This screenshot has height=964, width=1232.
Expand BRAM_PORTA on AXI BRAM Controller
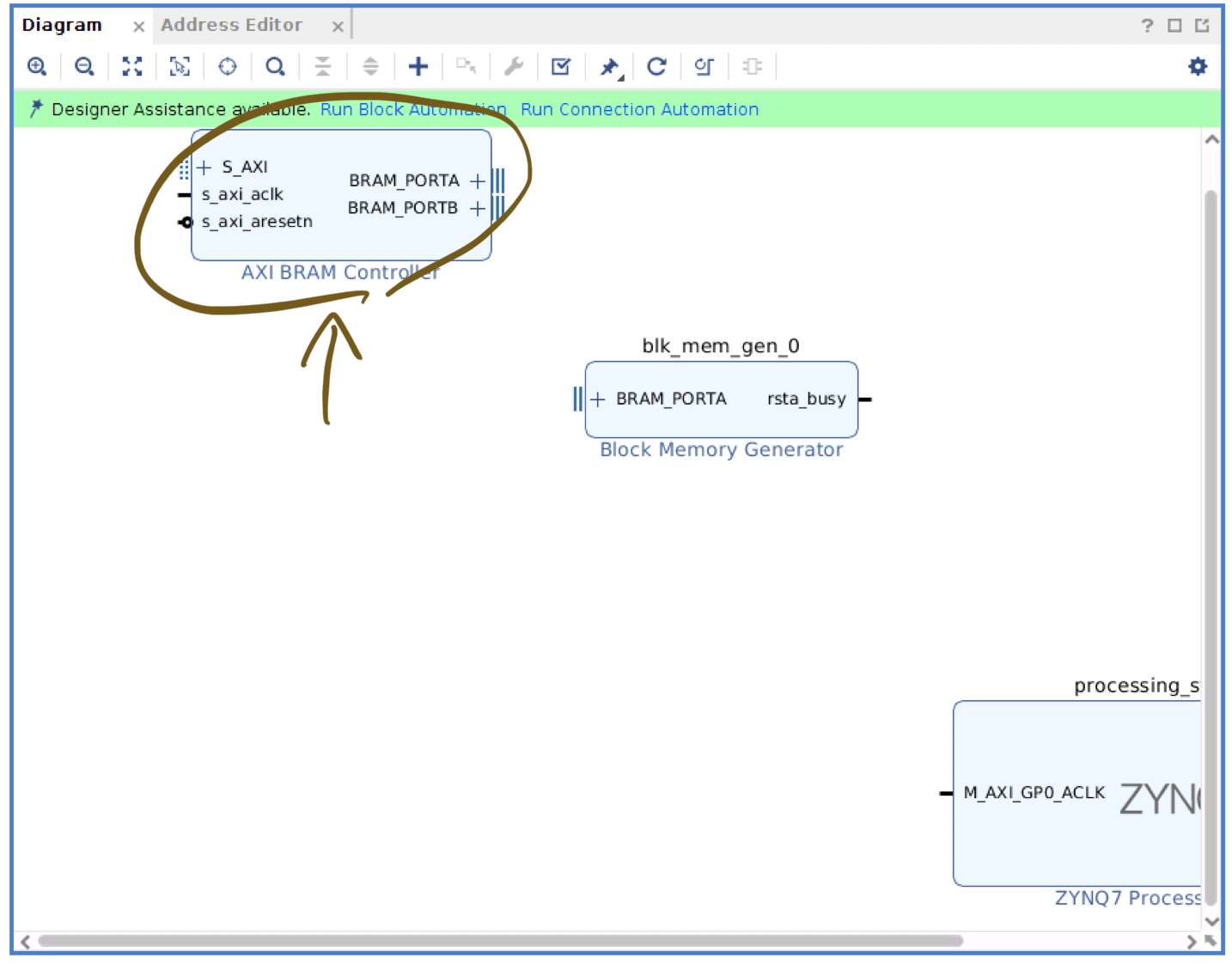point(478,180)
